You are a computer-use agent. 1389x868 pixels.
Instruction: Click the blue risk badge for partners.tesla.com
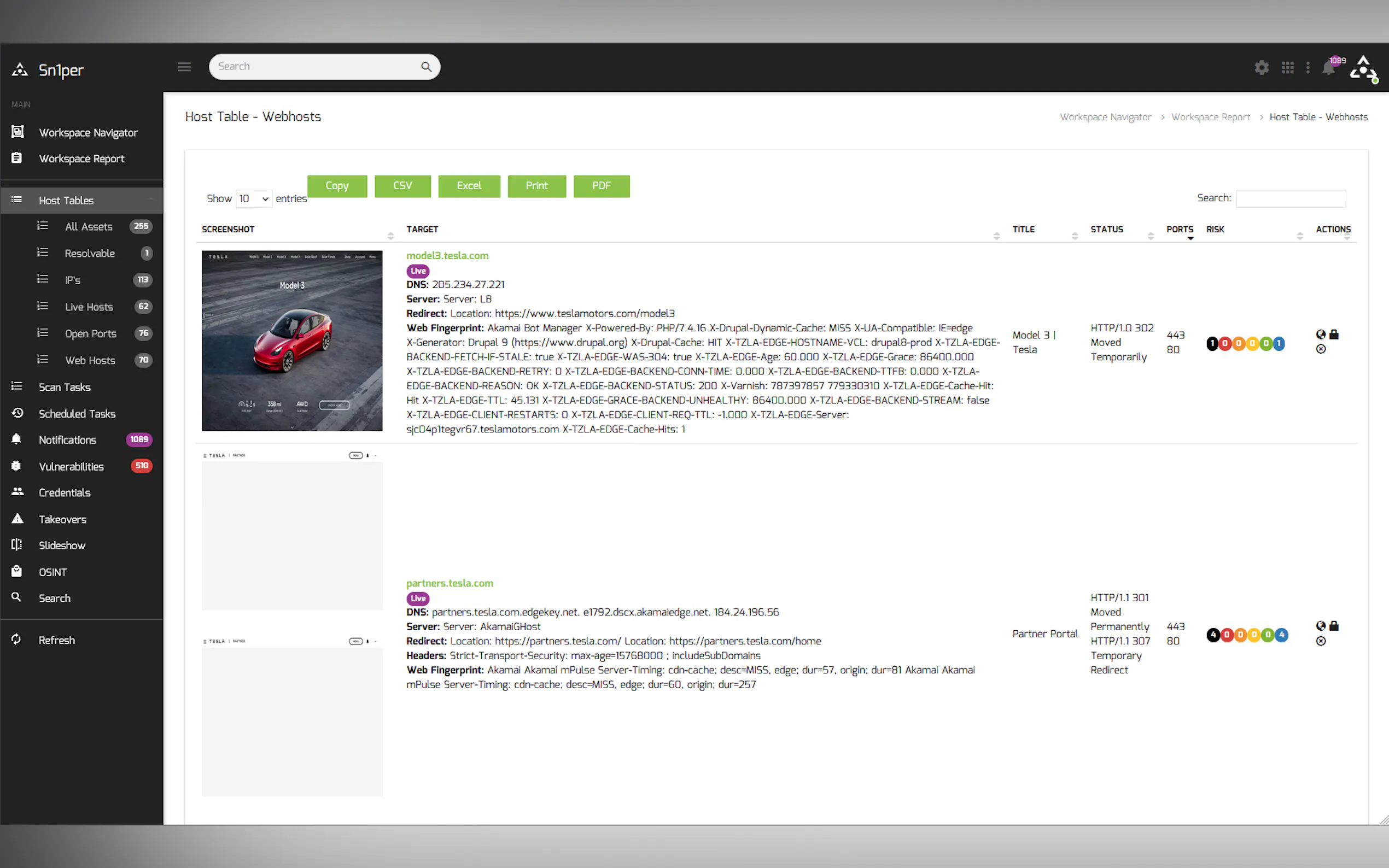1282,635
